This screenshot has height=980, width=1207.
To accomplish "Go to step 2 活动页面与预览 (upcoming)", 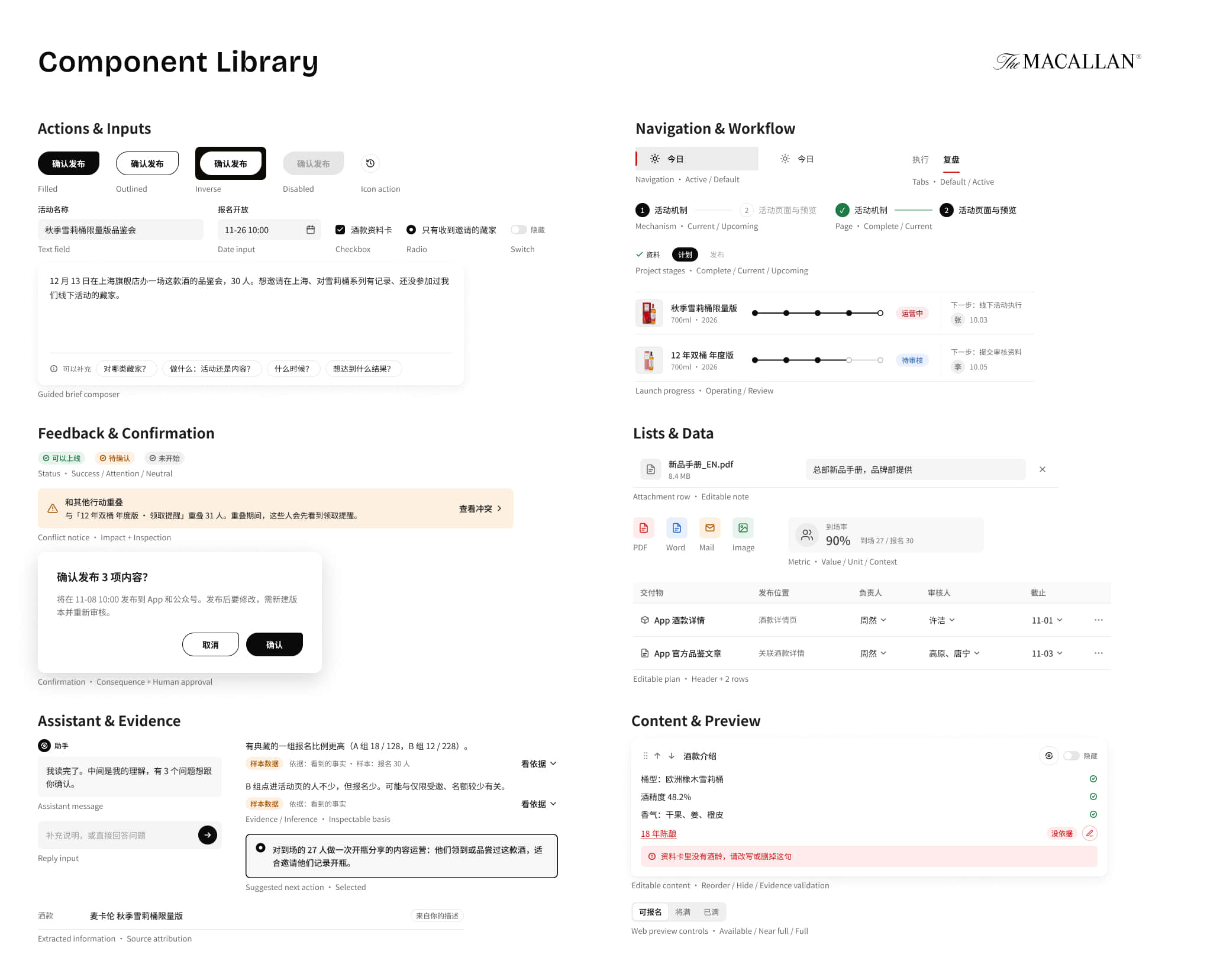I will pyautogui.click(x=779, y=210).
